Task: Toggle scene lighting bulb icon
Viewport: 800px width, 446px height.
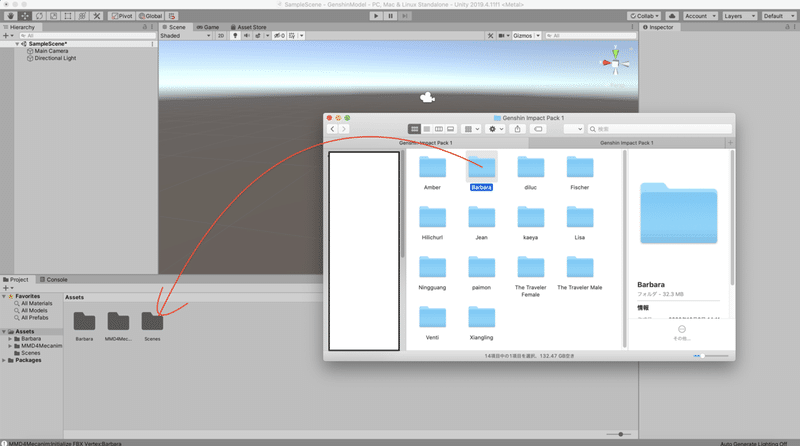Action: (235, 36)
